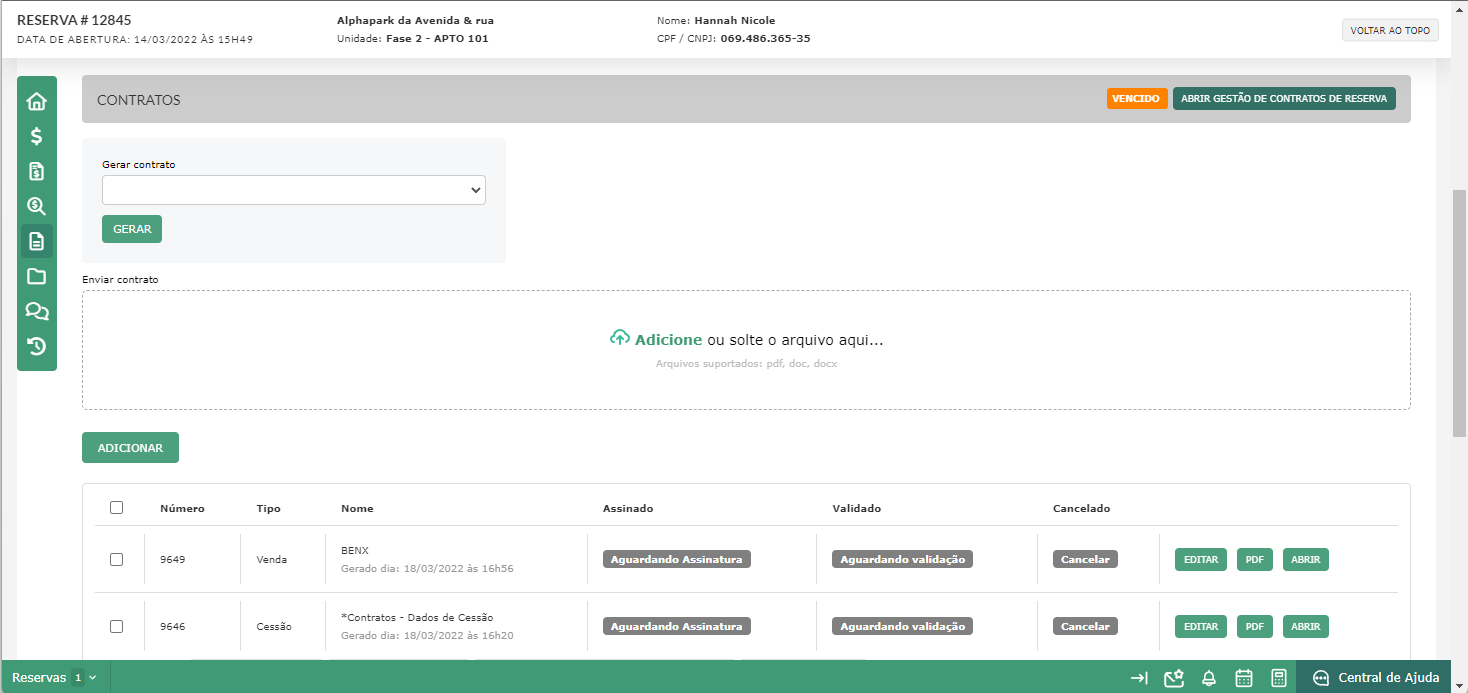
Task: Click EDITAR for contract 9646
Action: (x=1201, y=627)
